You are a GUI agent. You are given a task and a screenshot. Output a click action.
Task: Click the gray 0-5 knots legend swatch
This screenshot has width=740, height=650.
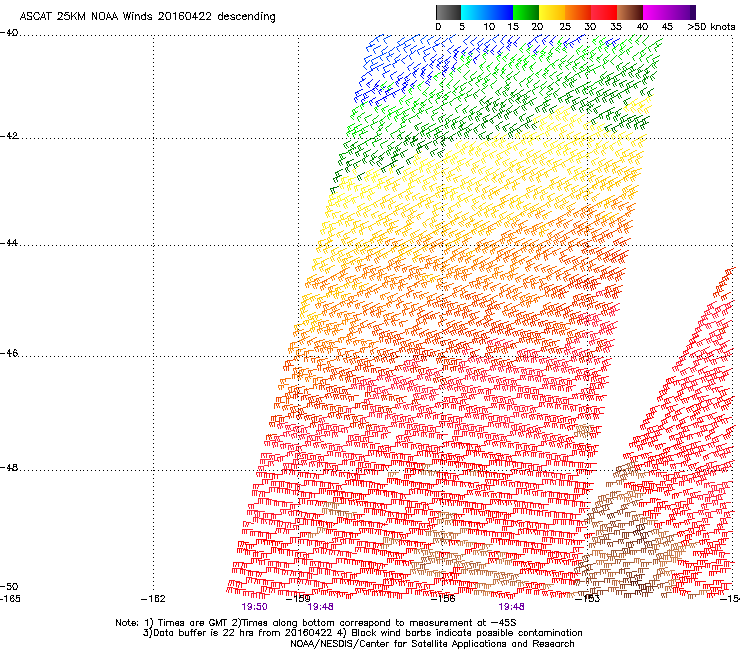pyautogui.click(x=448, y=12)
